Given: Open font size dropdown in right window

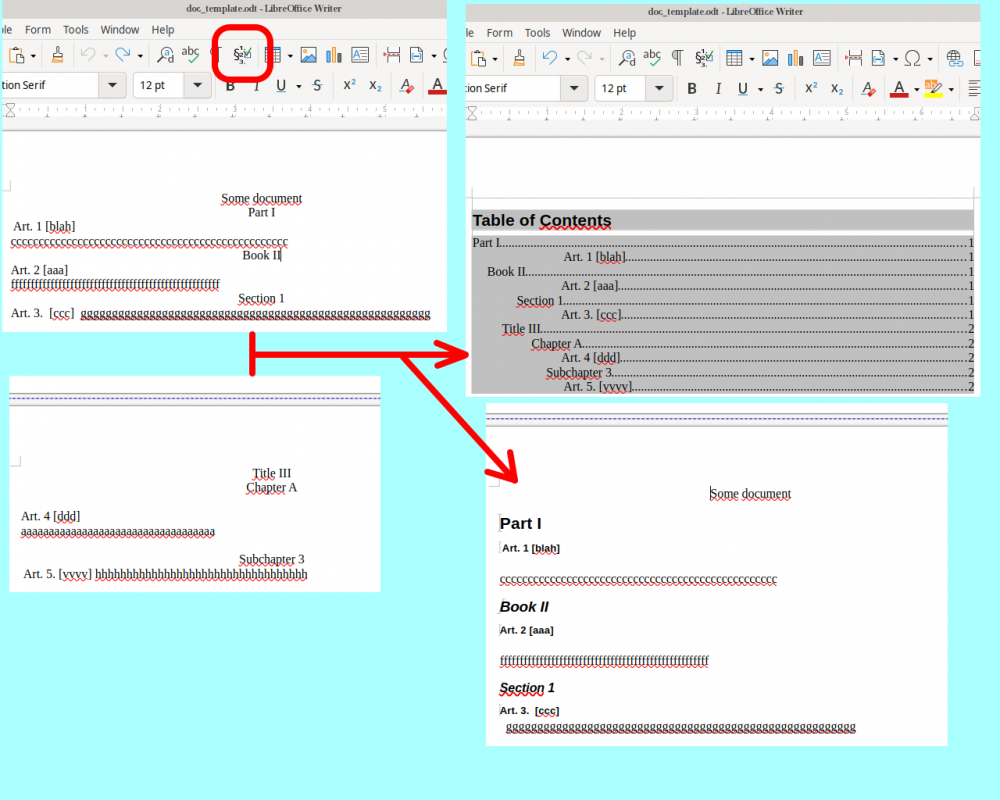Looking at the screenshot, I should click(x=659, y=88).
